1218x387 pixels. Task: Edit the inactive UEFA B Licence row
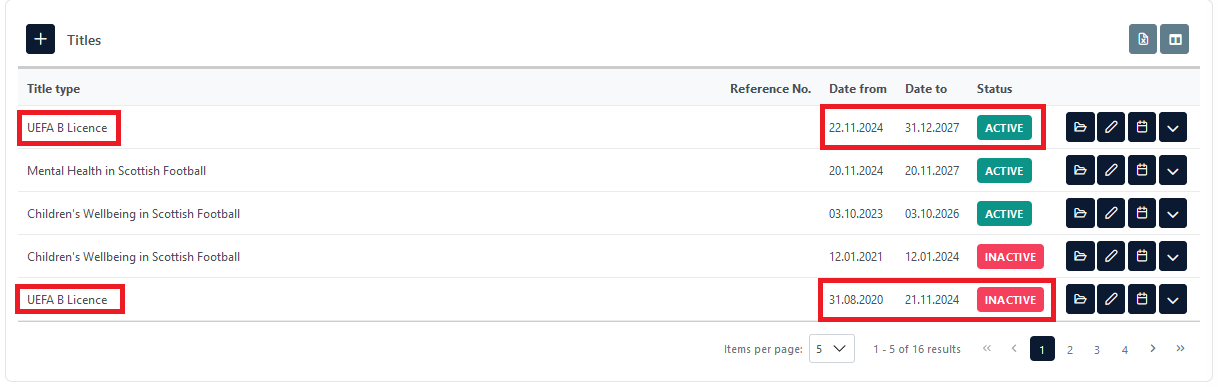coord(1111,299)
